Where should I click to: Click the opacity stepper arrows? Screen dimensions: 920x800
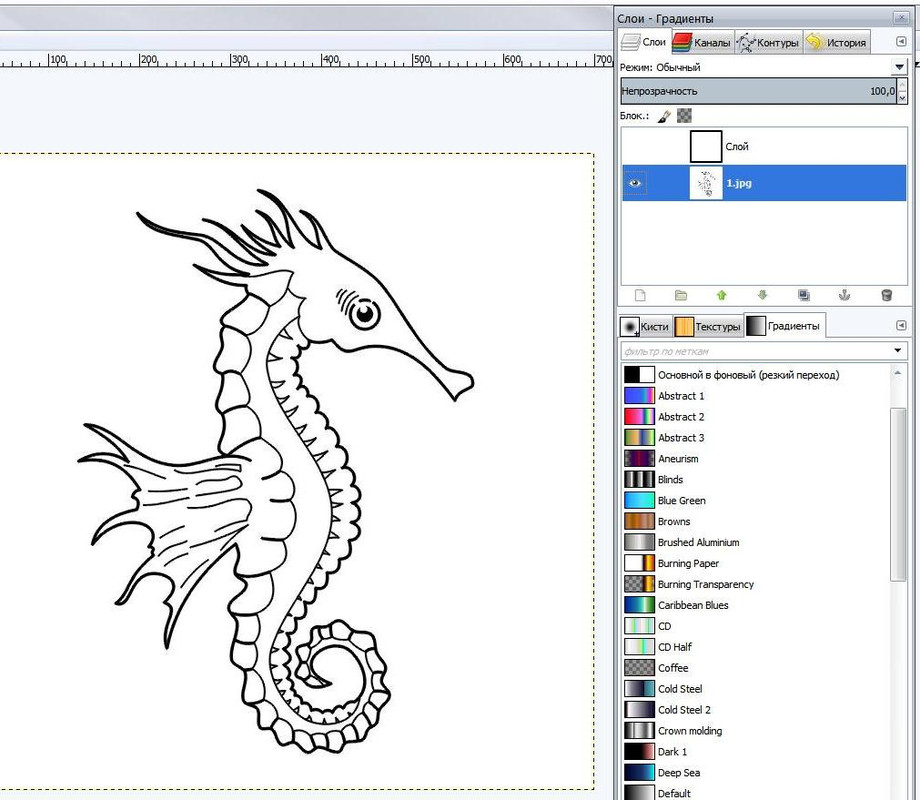902,92
